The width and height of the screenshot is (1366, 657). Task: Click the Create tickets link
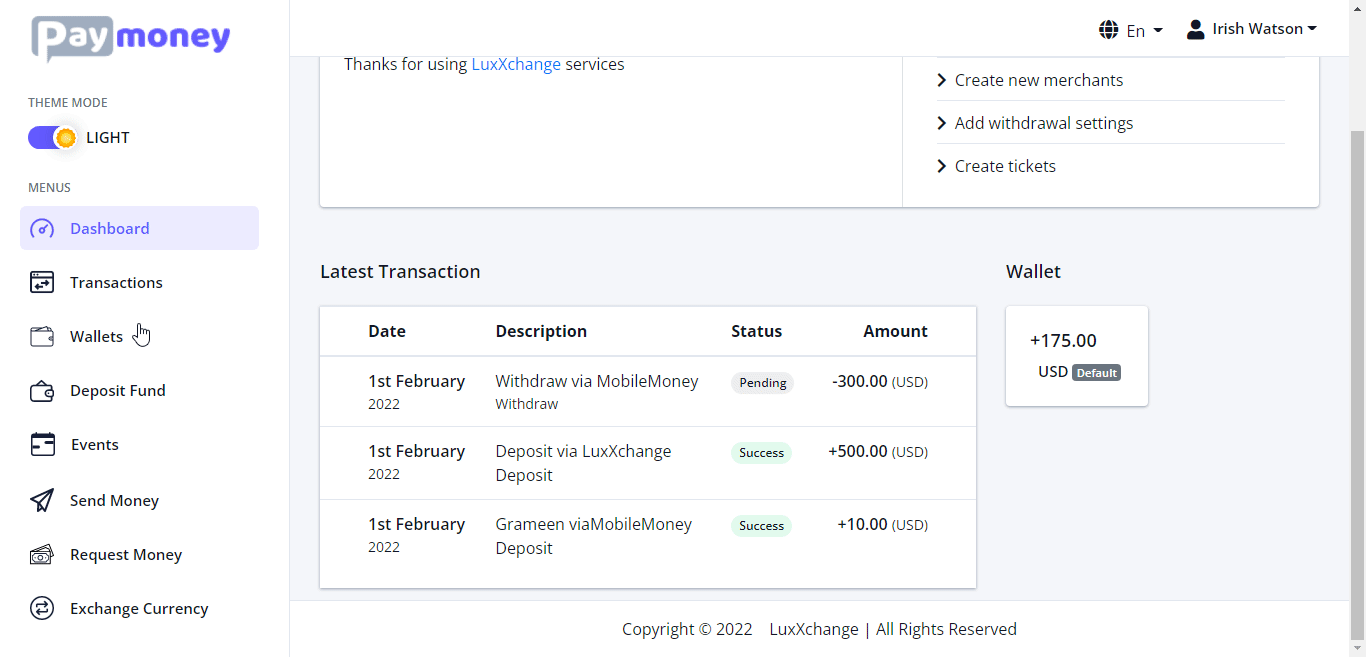[1005, 166]
